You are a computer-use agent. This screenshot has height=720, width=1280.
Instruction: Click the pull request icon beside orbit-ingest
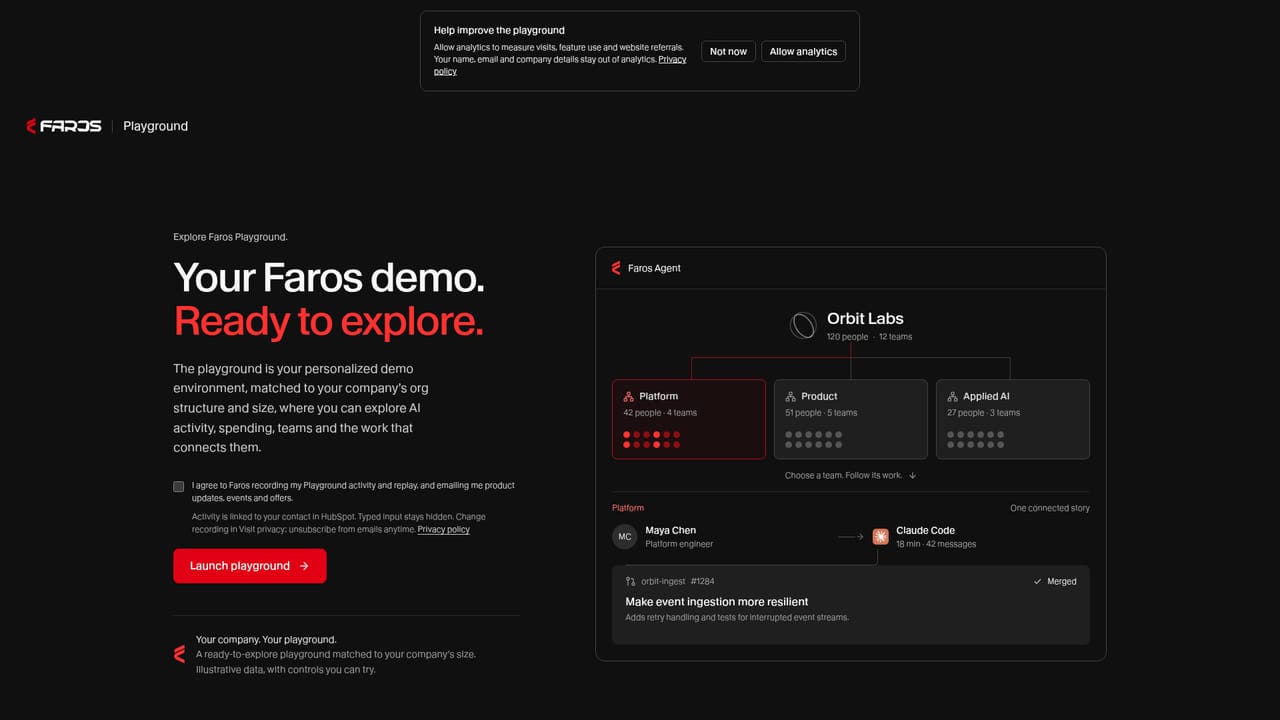(630, 581)
